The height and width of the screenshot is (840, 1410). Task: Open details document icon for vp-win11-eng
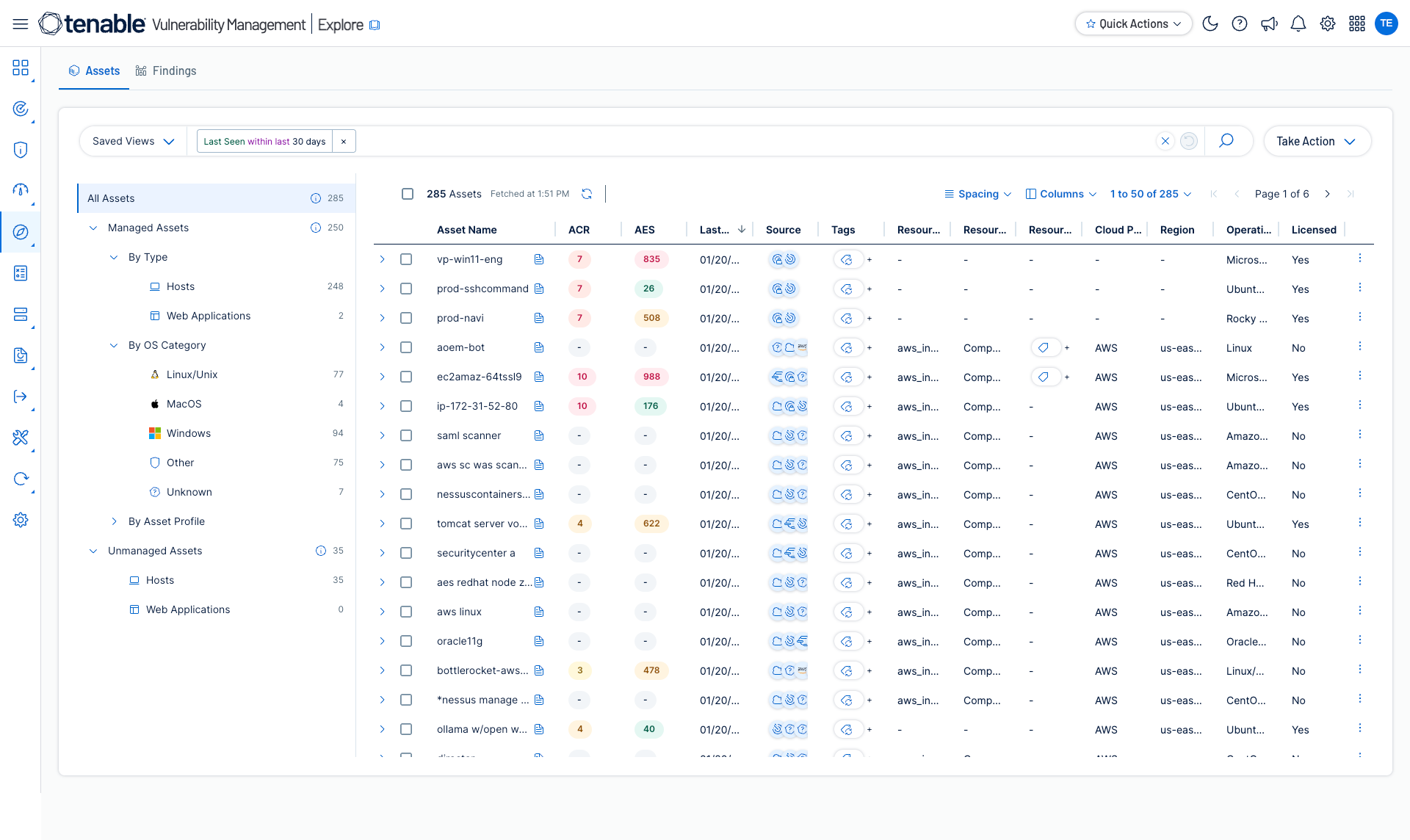539,259
